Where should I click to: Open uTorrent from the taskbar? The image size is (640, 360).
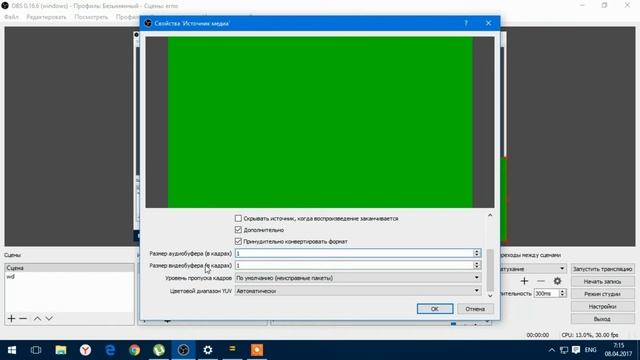159,350
